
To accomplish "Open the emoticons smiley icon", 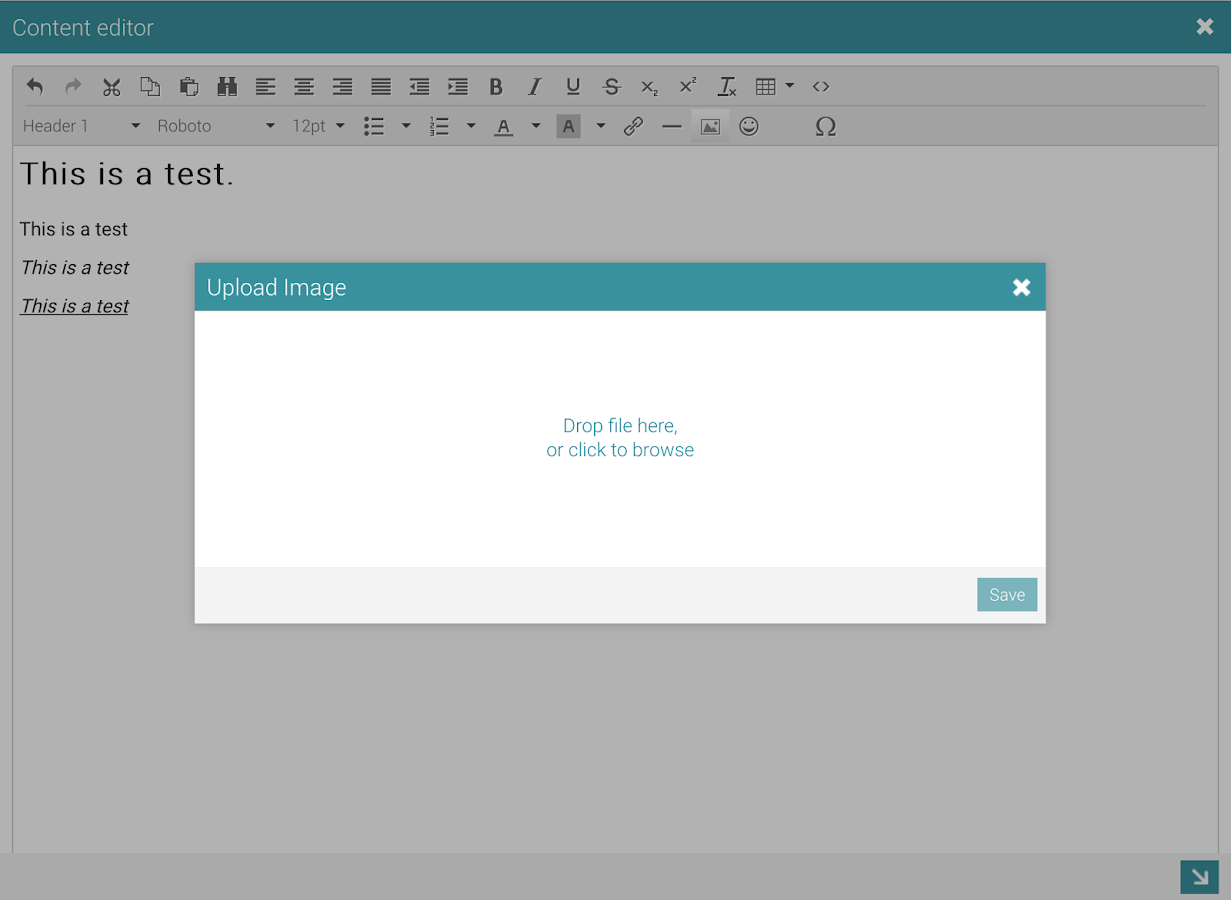I will tap(749, 126).
